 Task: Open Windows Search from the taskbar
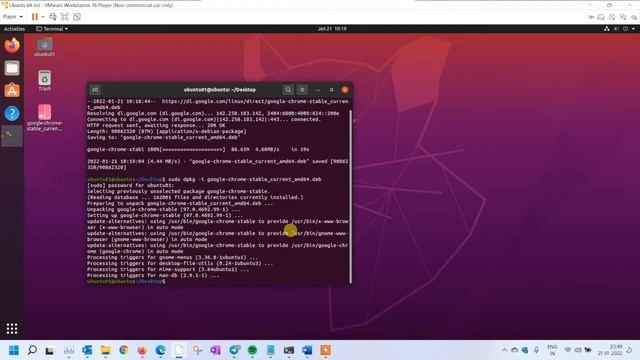point(32,350)
